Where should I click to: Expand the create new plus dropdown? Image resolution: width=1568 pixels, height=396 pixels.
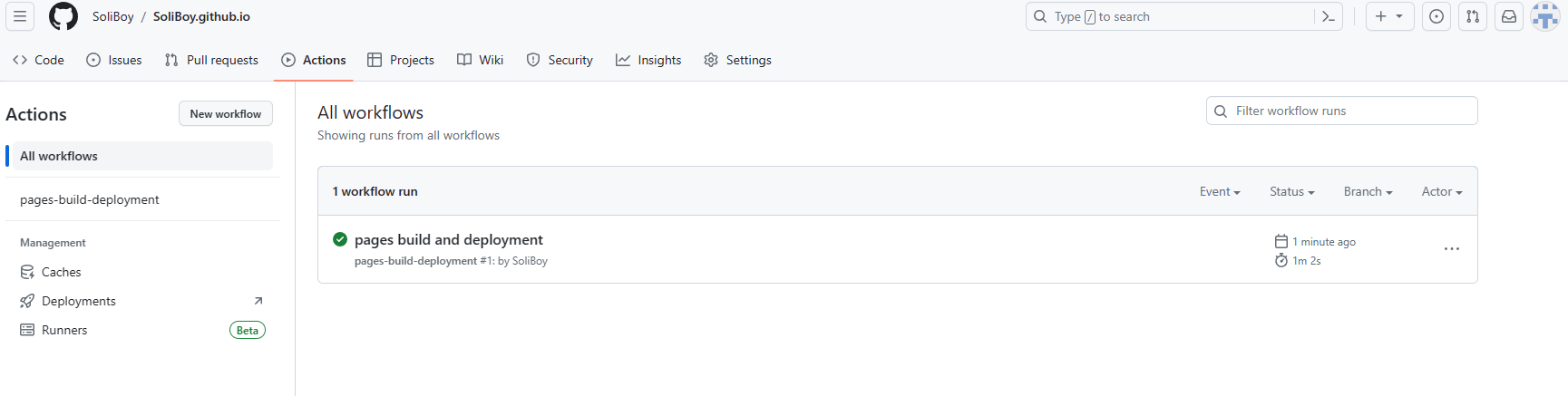(1389, 16)
